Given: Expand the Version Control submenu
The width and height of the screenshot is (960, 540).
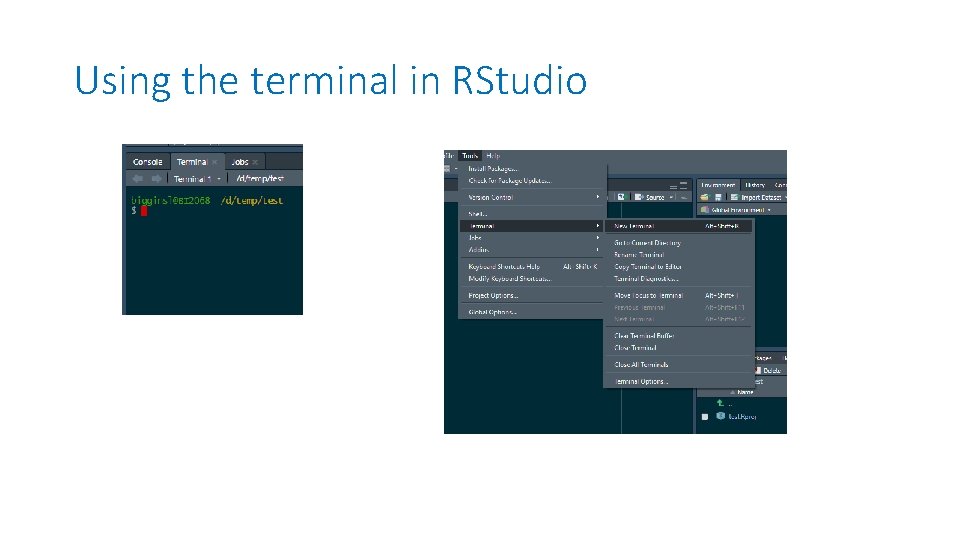Looking at the screenshot, I should pyautogui.click(x=533, y=197).
